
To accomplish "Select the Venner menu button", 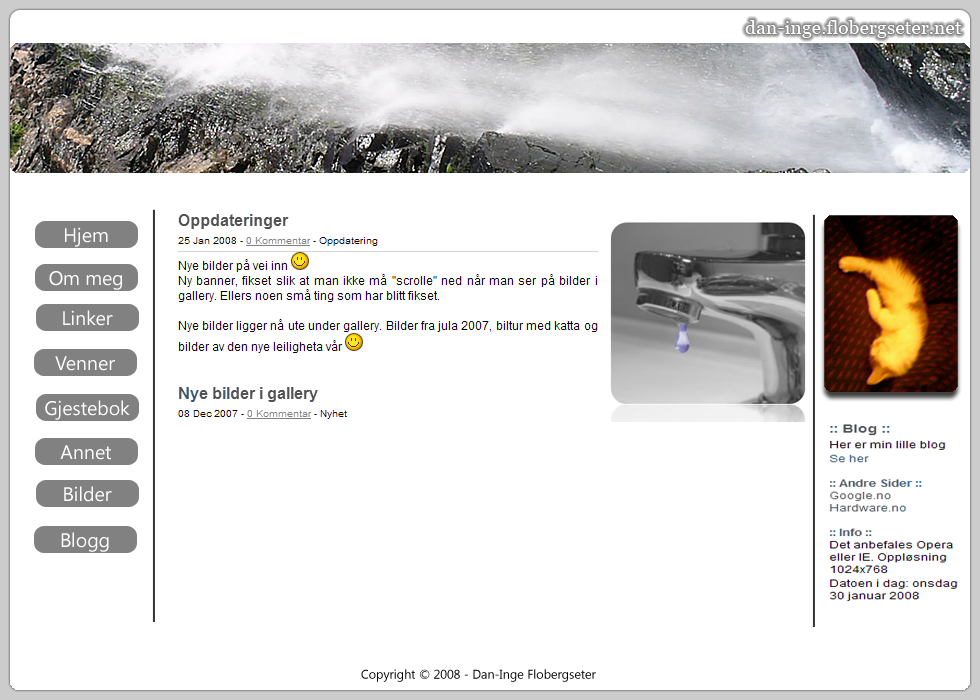I will tap(86, 362).
